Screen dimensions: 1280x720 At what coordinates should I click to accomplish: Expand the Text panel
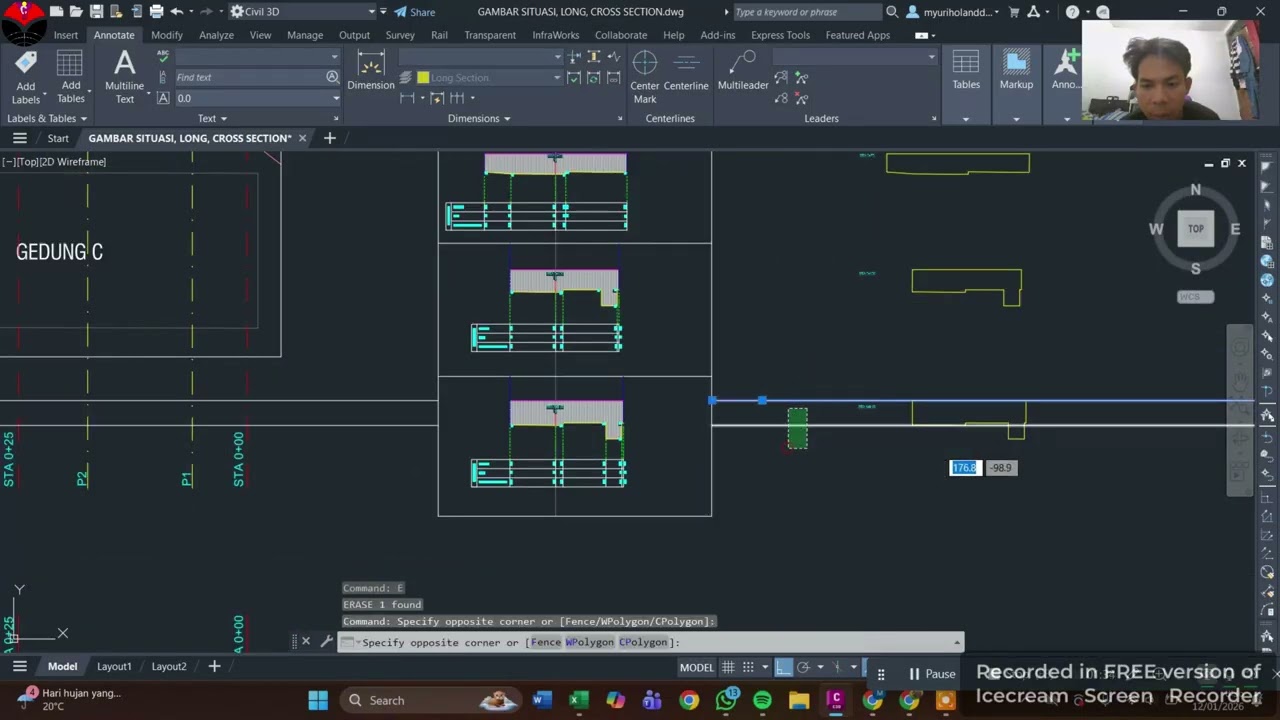coord(212,118)
